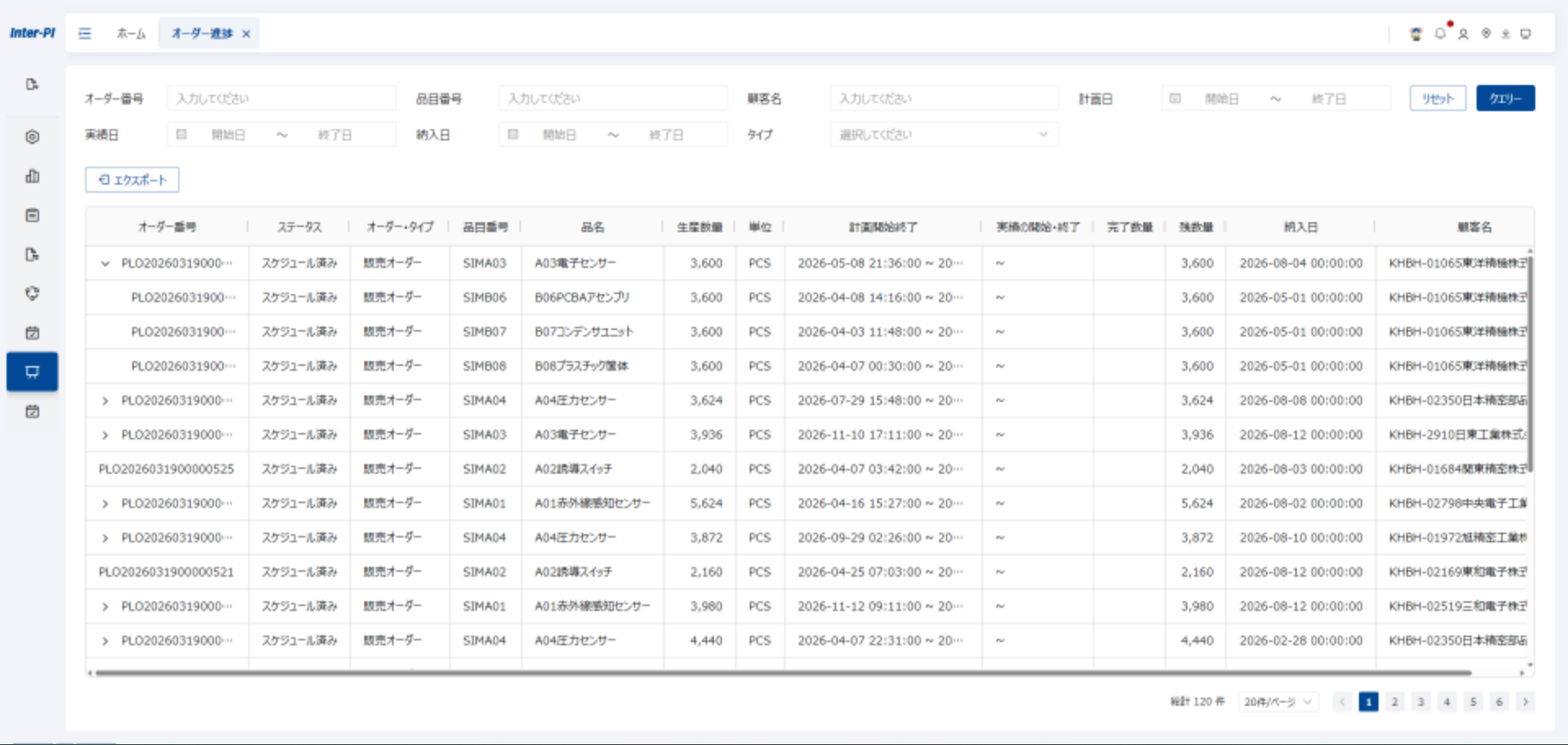
Task: Expand the order row with quantity 3,624
Action: point(105,400)
